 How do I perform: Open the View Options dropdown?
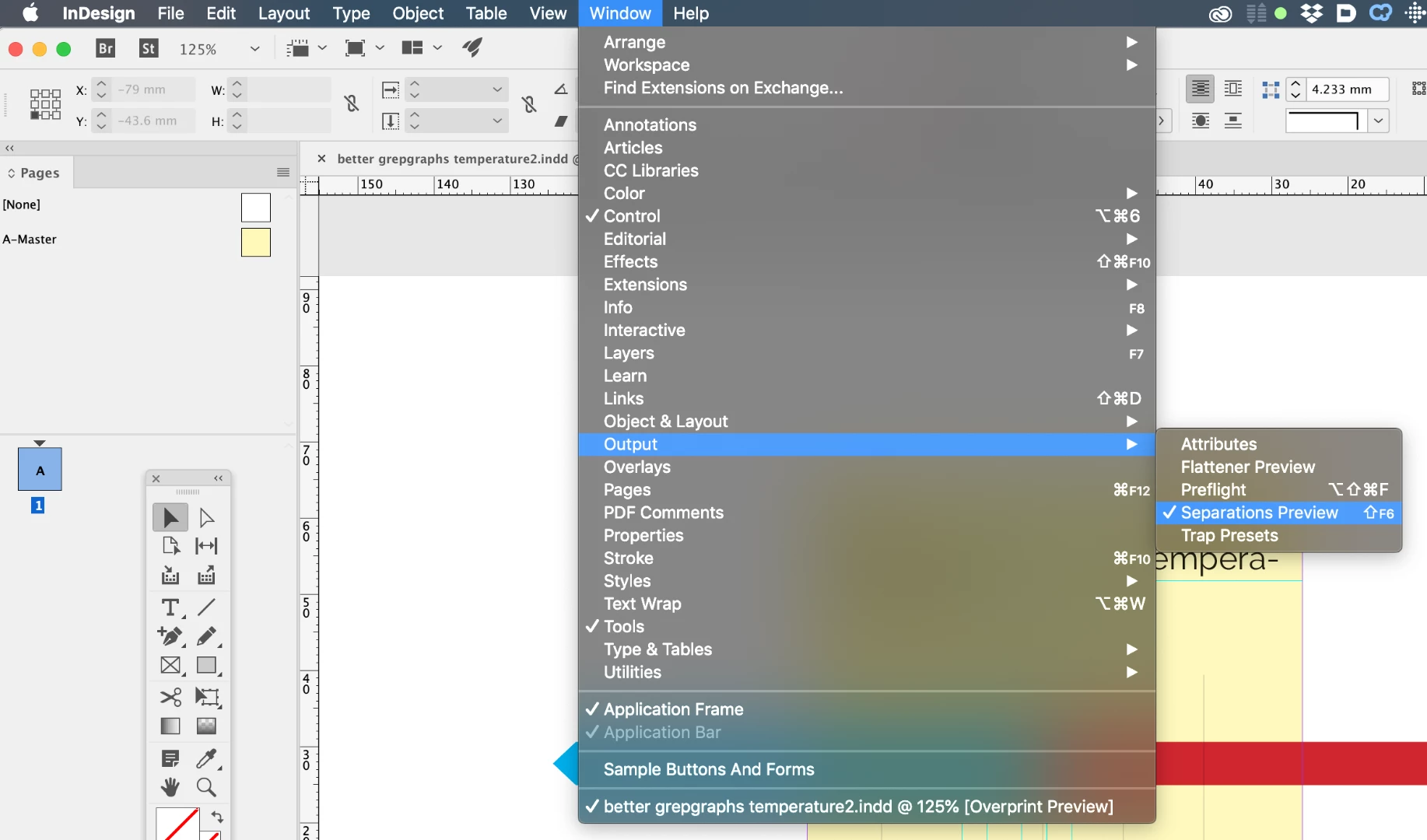pyautogui.click(x=307, y=48)
